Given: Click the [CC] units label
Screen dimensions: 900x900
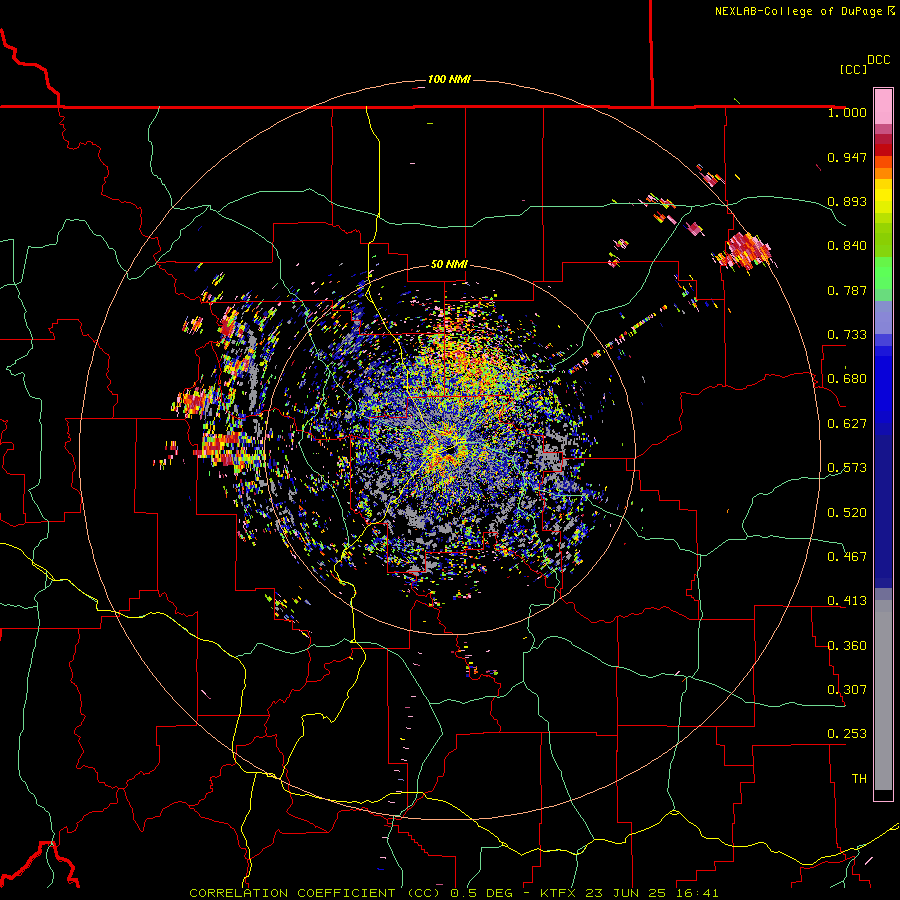Looking at the screenshot, I should coord(853,69).
